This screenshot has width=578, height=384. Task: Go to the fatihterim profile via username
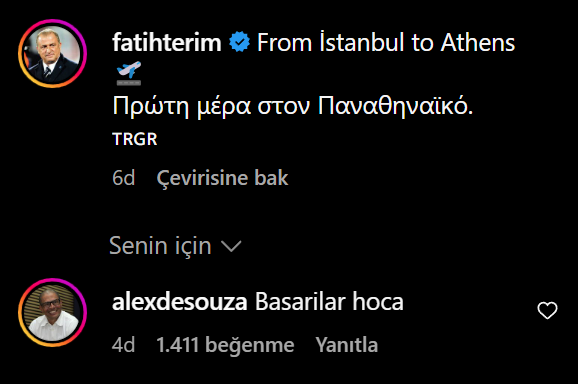coord(167,42)
